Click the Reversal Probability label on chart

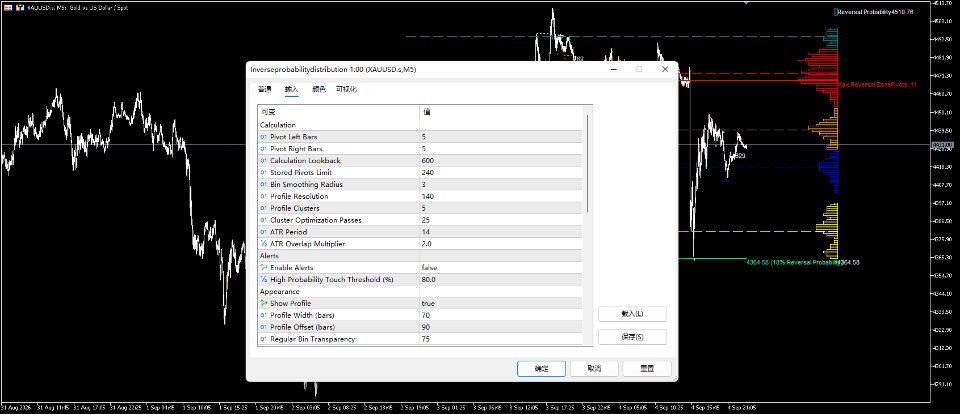tap(876, 12)
